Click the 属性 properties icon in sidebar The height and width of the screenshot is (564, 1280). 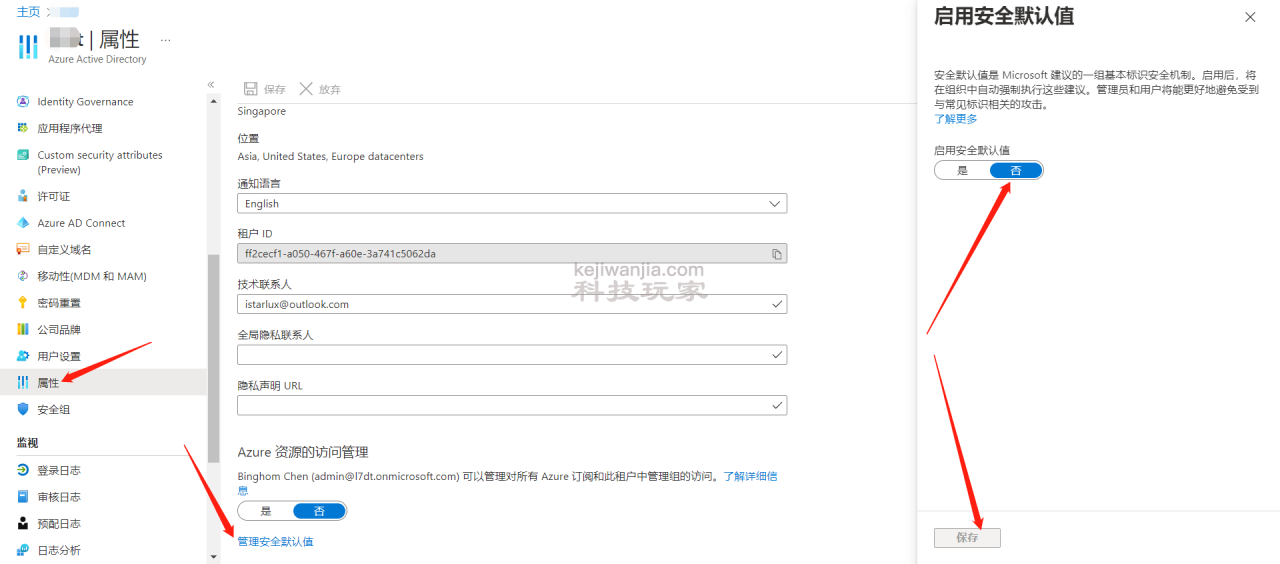click(x=23, y=383)
